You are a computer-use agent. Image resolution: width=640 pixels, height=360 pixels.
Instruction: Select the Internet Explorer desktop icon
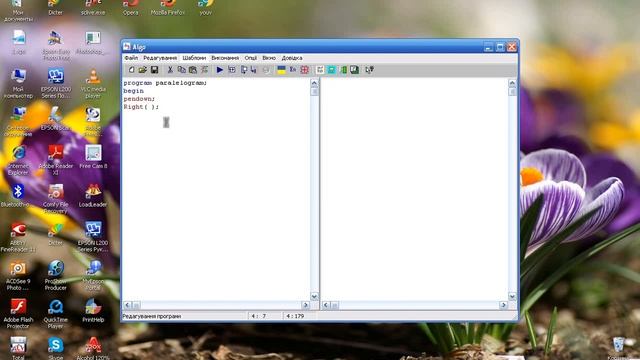click(18, 160)
